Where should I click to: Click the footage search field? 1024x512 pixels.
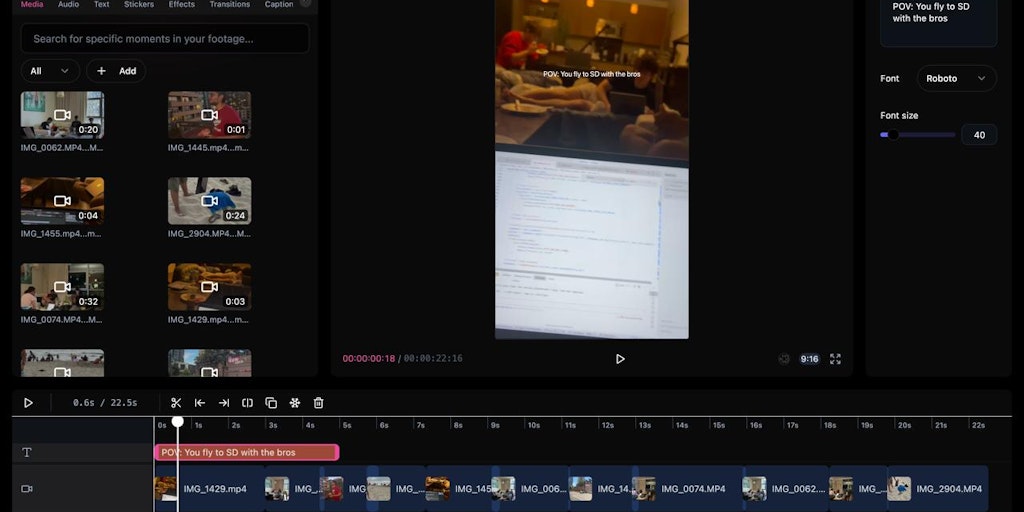click(165, 39)
